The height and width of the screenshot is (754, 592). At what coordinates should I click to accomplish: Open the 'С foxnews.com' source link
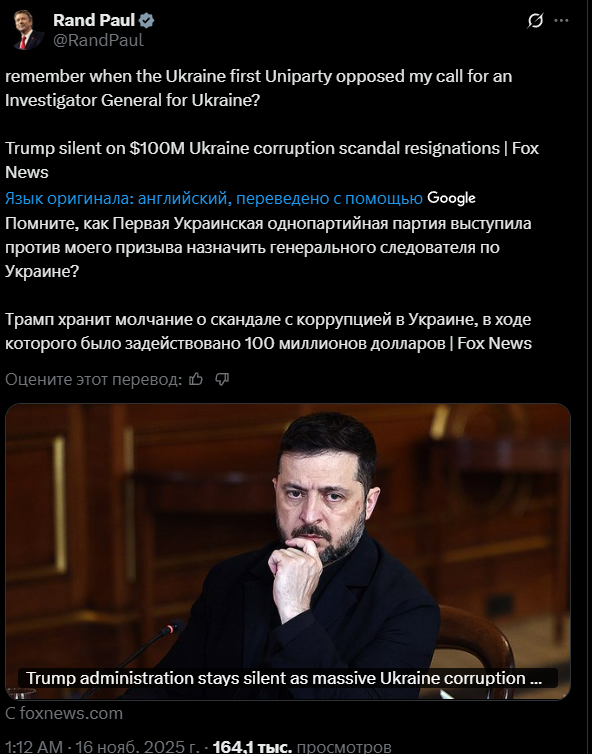[x=64, y=713]
